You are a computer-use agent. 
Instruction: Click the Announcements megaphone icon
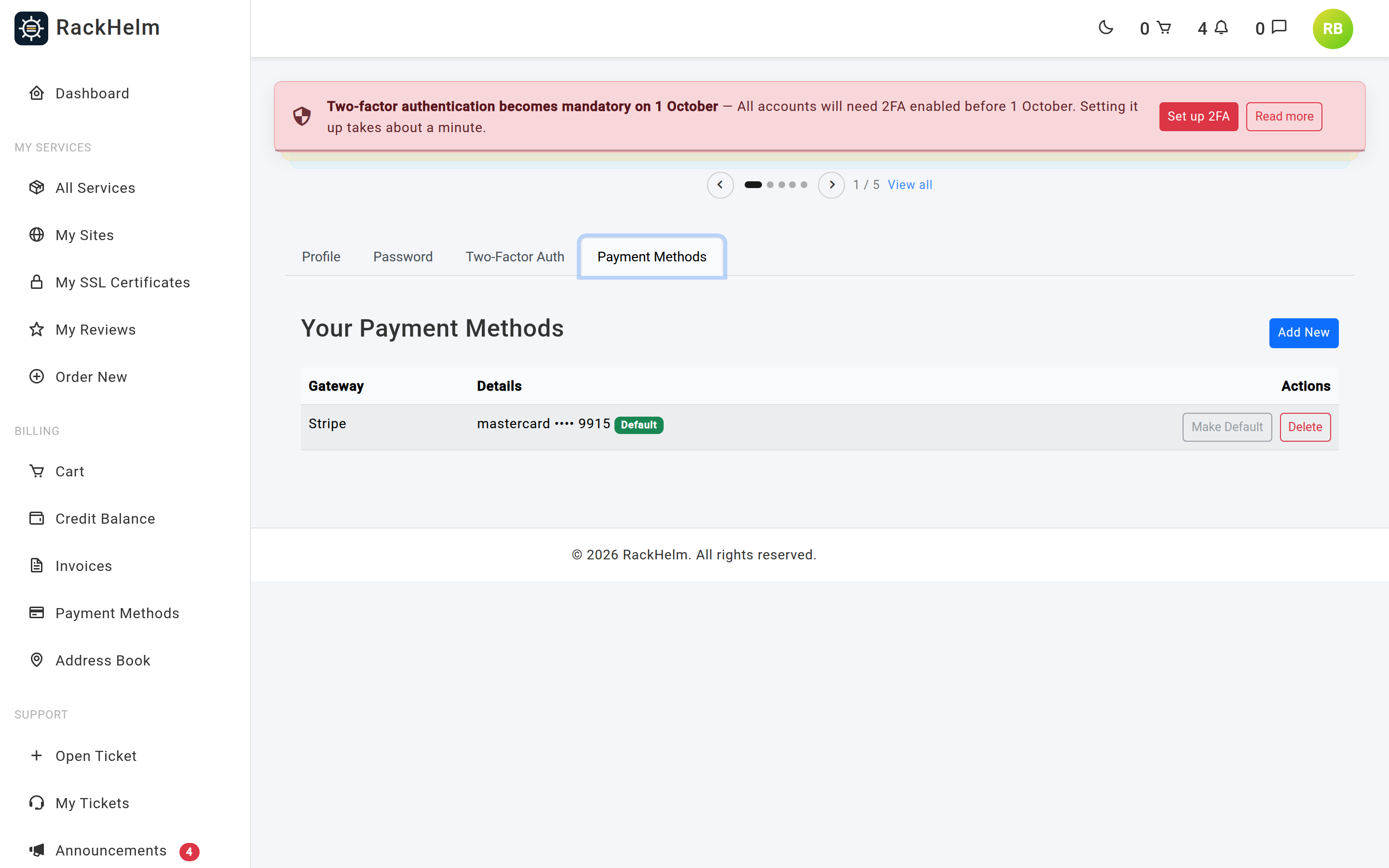click(x=37, y=850)
